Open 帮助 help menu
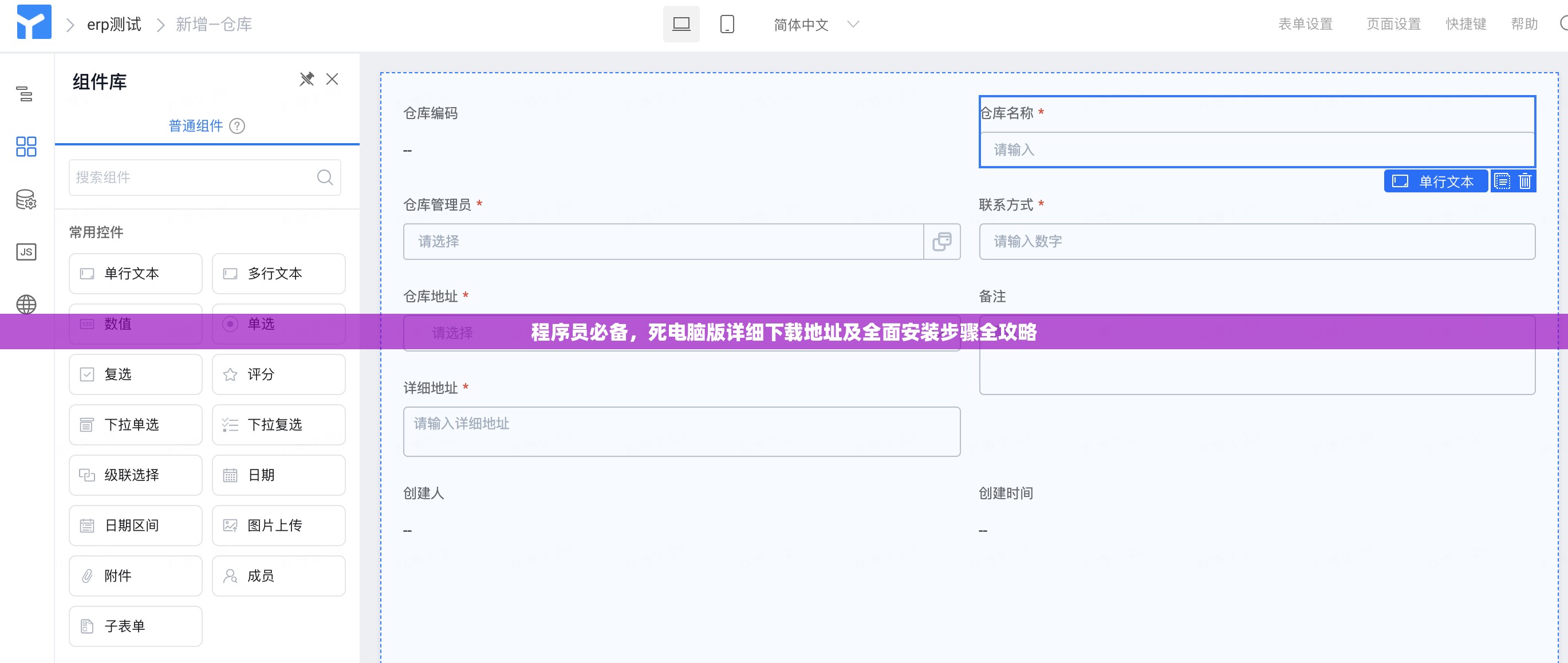 click(x=1524, y=25)
